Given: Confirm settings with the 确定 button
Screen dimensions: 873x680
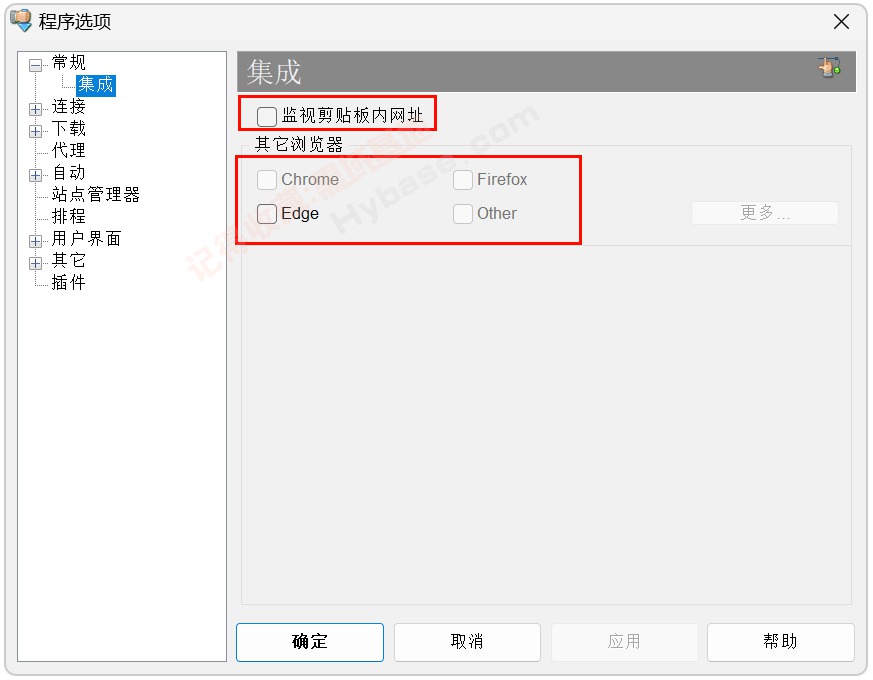Looking at the screenshot, I should point(309,642).
